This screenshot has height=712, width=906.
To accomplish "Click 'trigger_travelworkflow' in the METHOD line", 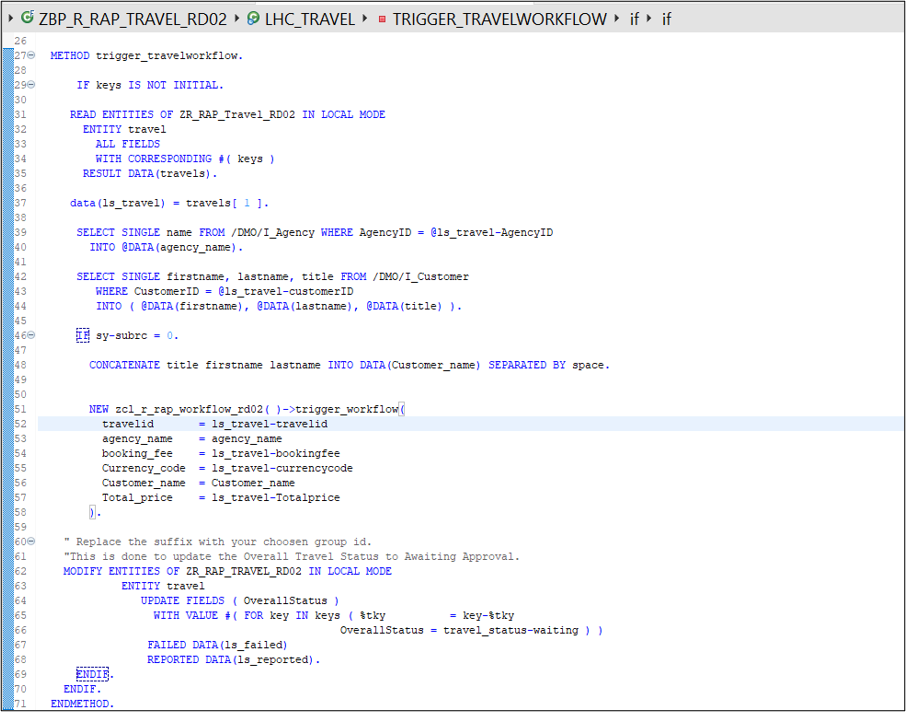I will coord(167,55).
